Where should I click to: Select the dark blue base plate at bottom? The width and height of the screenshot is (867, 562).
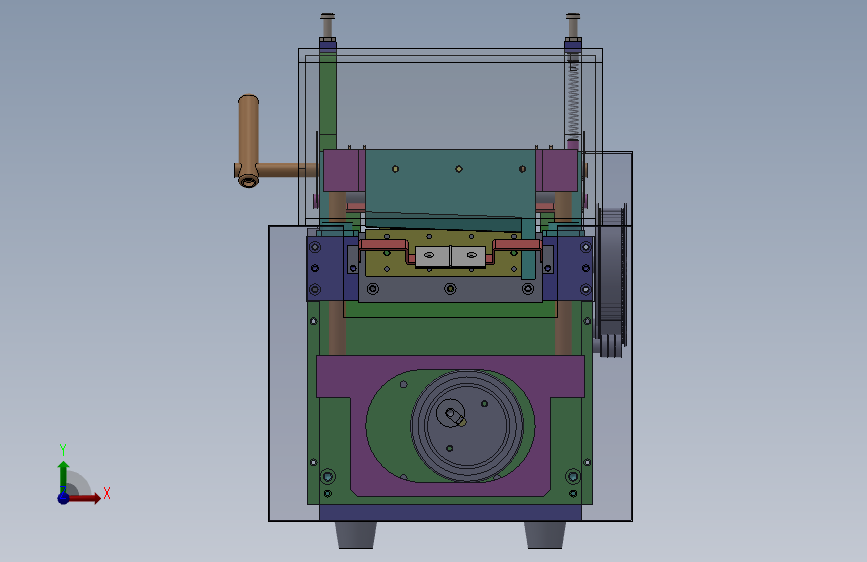pyautogui.click(x=450, y=513)
